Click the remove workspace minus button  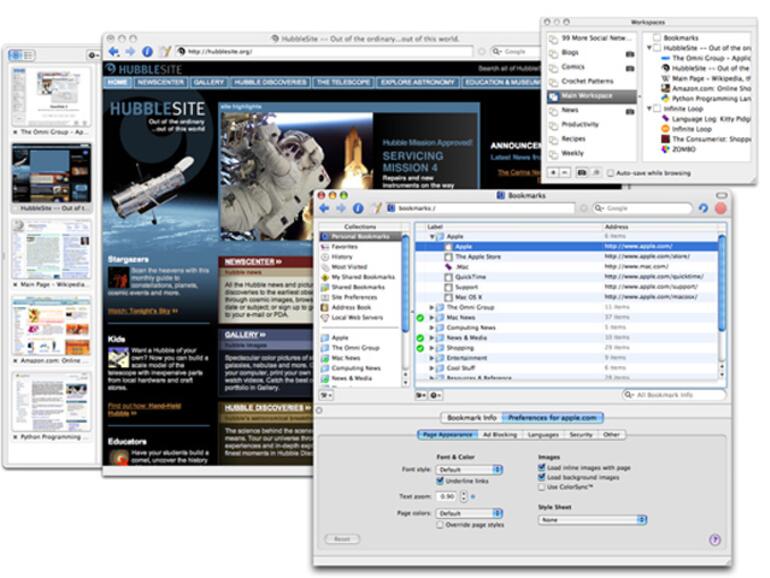(565, 173)
